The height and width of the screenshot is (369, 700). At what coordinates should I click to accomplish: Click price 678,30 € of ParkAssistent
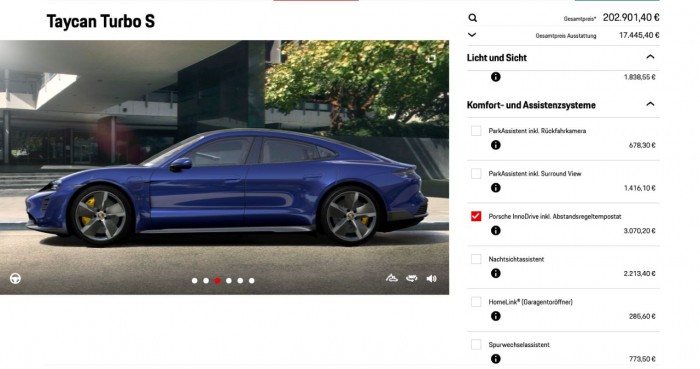click(x=642, y=145)
